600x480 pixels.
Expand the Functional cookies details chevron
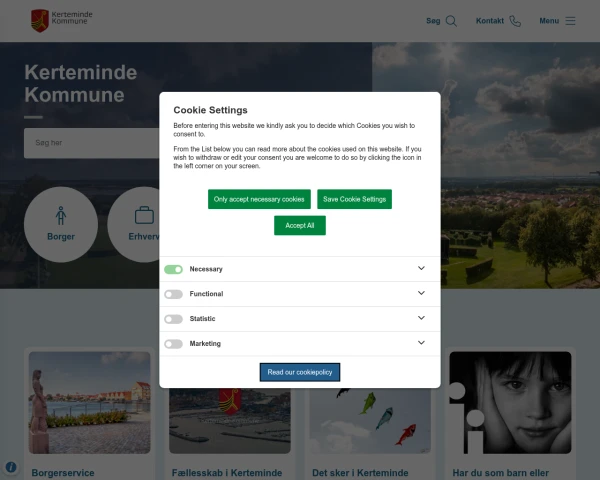[421, 294]
